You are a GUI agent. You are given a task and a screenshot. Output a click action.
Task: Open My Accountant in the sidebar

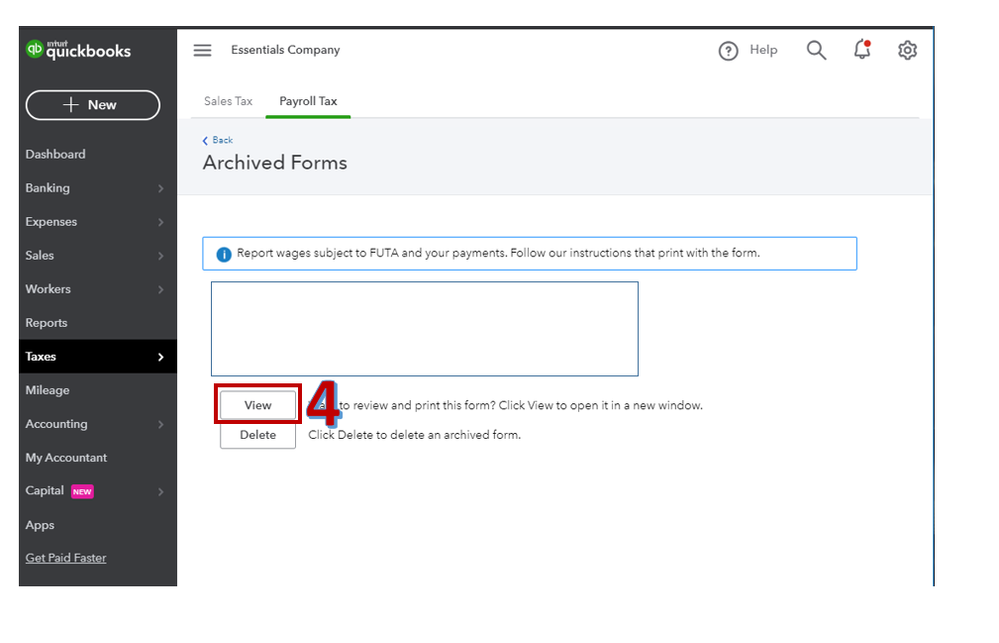[66, 458]
